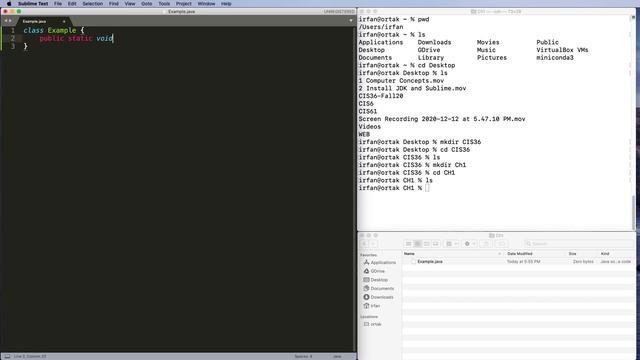
Task: Click the keyword 'public' on line 2
Action: pos(51,38)
